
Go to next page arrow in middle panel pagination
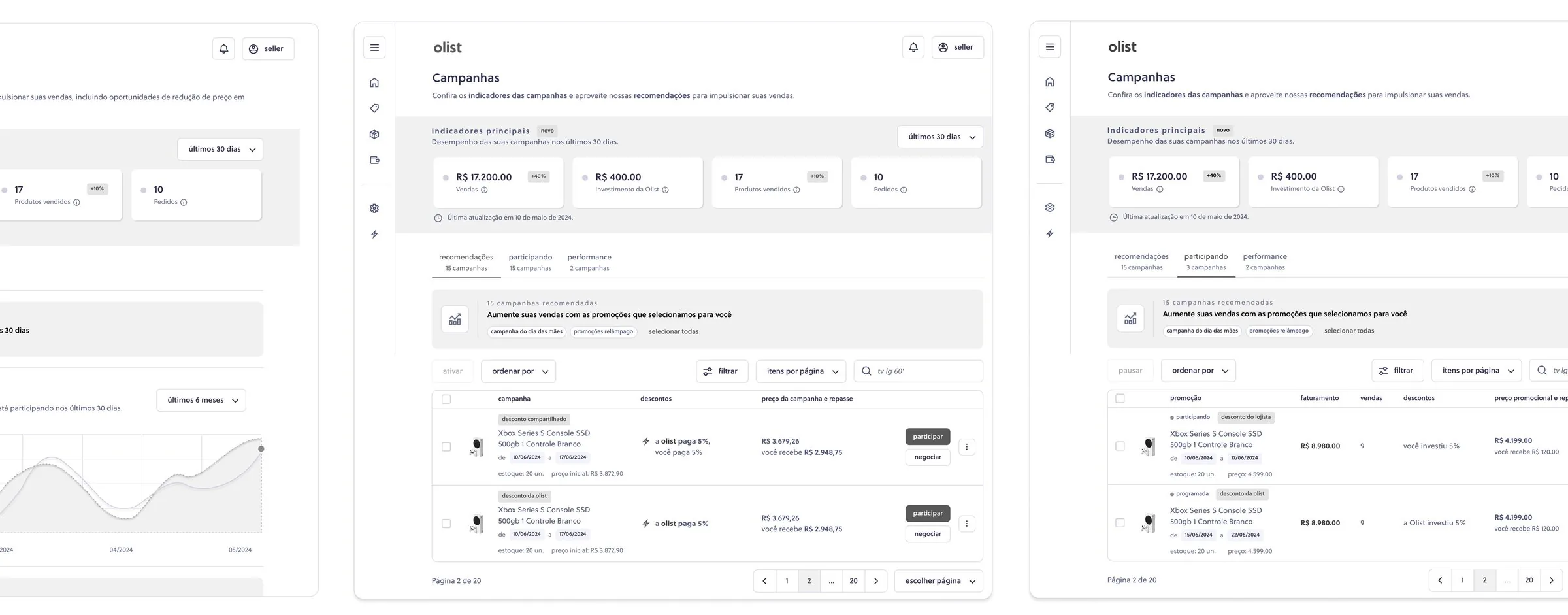(x=876, y=581)
